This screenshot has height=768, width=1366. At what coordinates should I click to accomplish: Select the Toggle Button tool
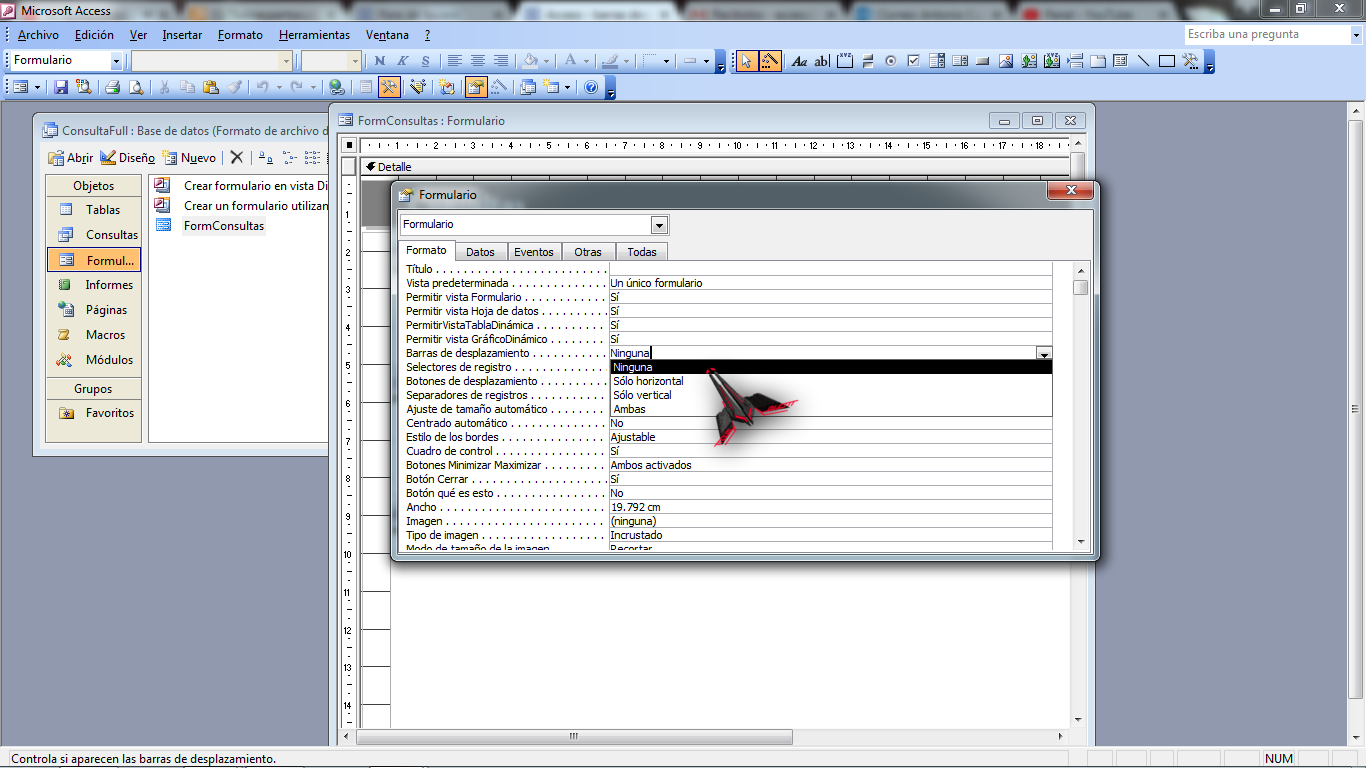click(867, 61)
